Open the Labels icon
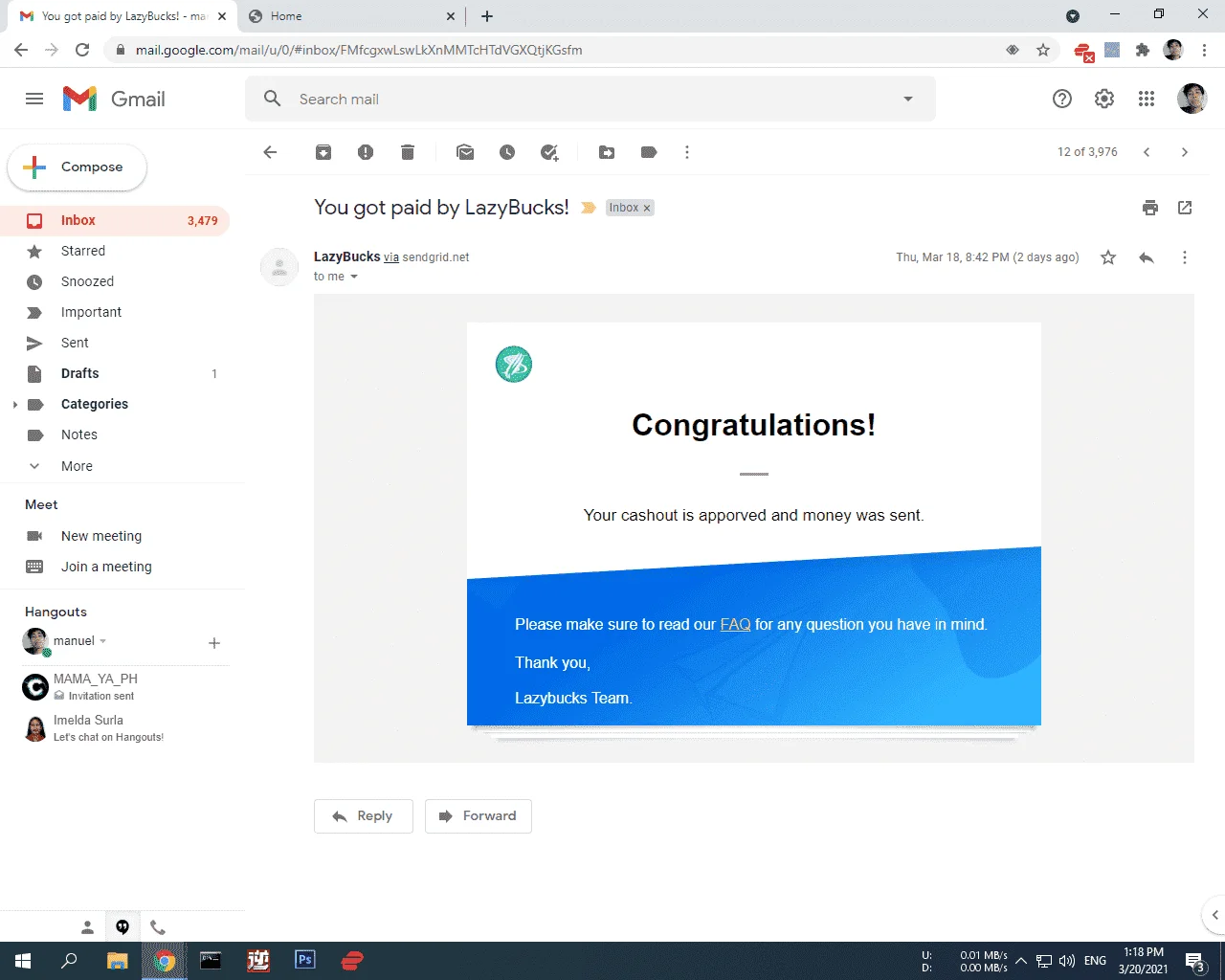 (x=649, y=152)
